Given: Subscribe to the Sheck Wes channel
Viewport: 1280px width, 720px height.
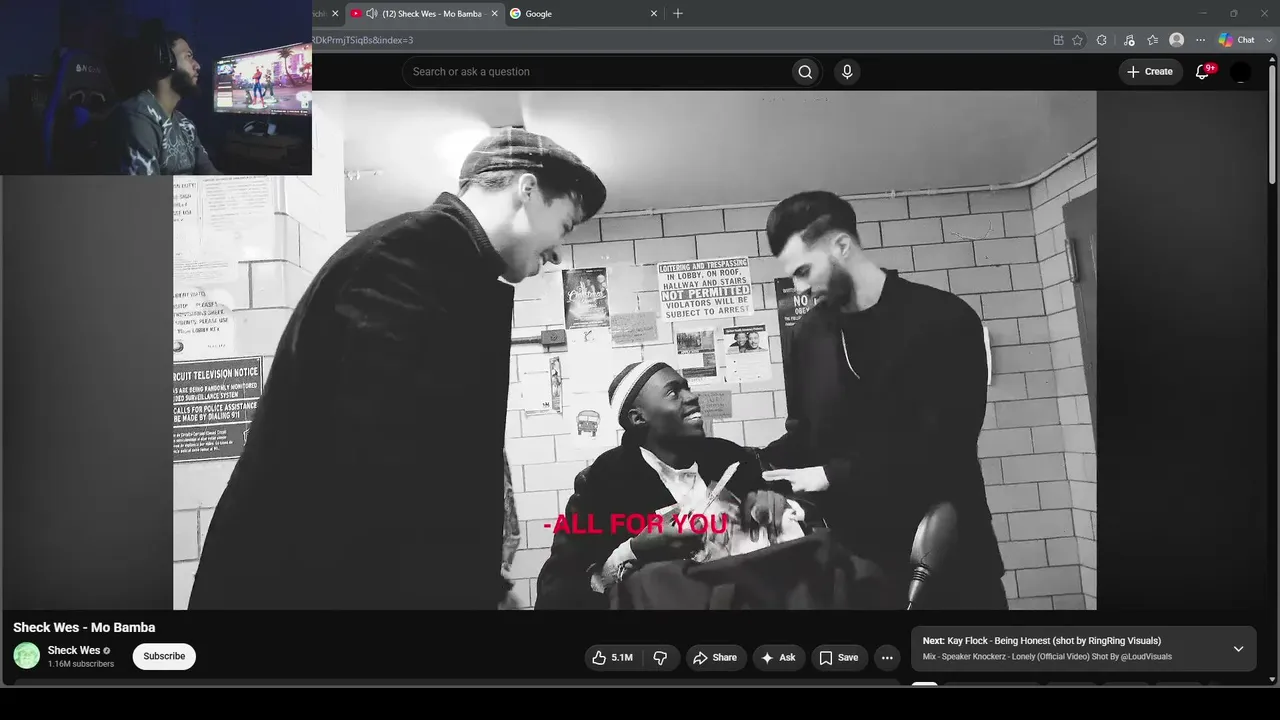Looking at the screenshot, I should coord(164,656).
